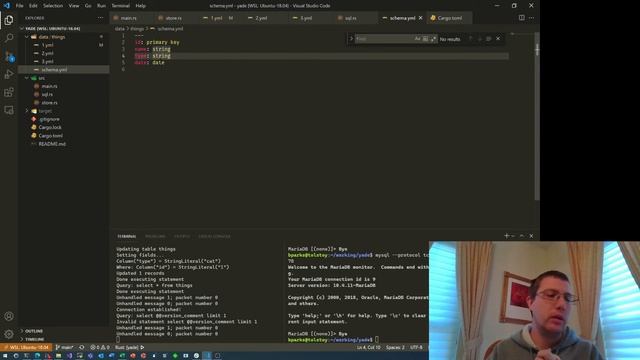Toggle find in selection
Image resolution: width=640 pixels, height=360 pixels.
pos(489,39)
